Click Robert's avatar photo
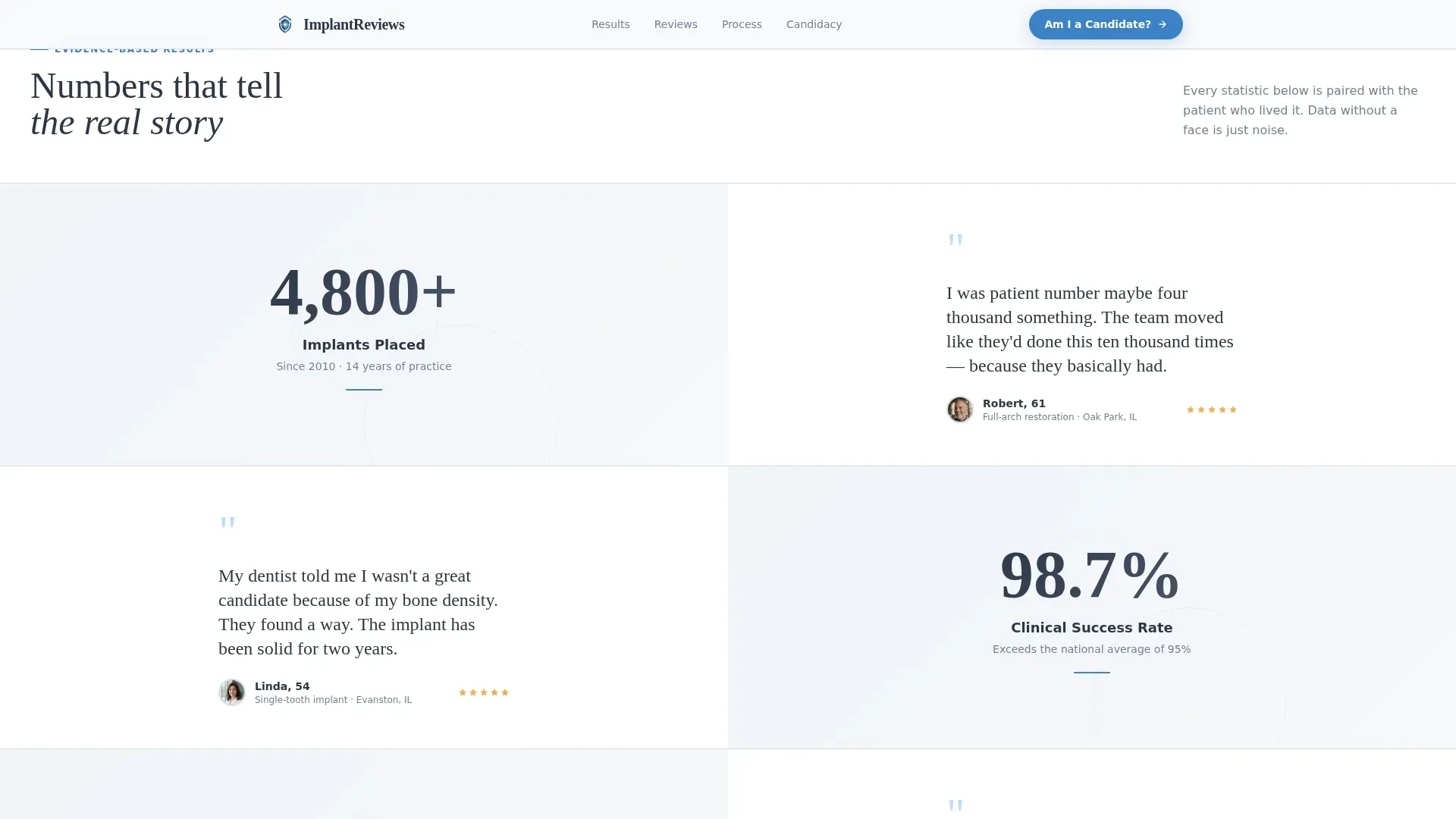 (959, 409)
